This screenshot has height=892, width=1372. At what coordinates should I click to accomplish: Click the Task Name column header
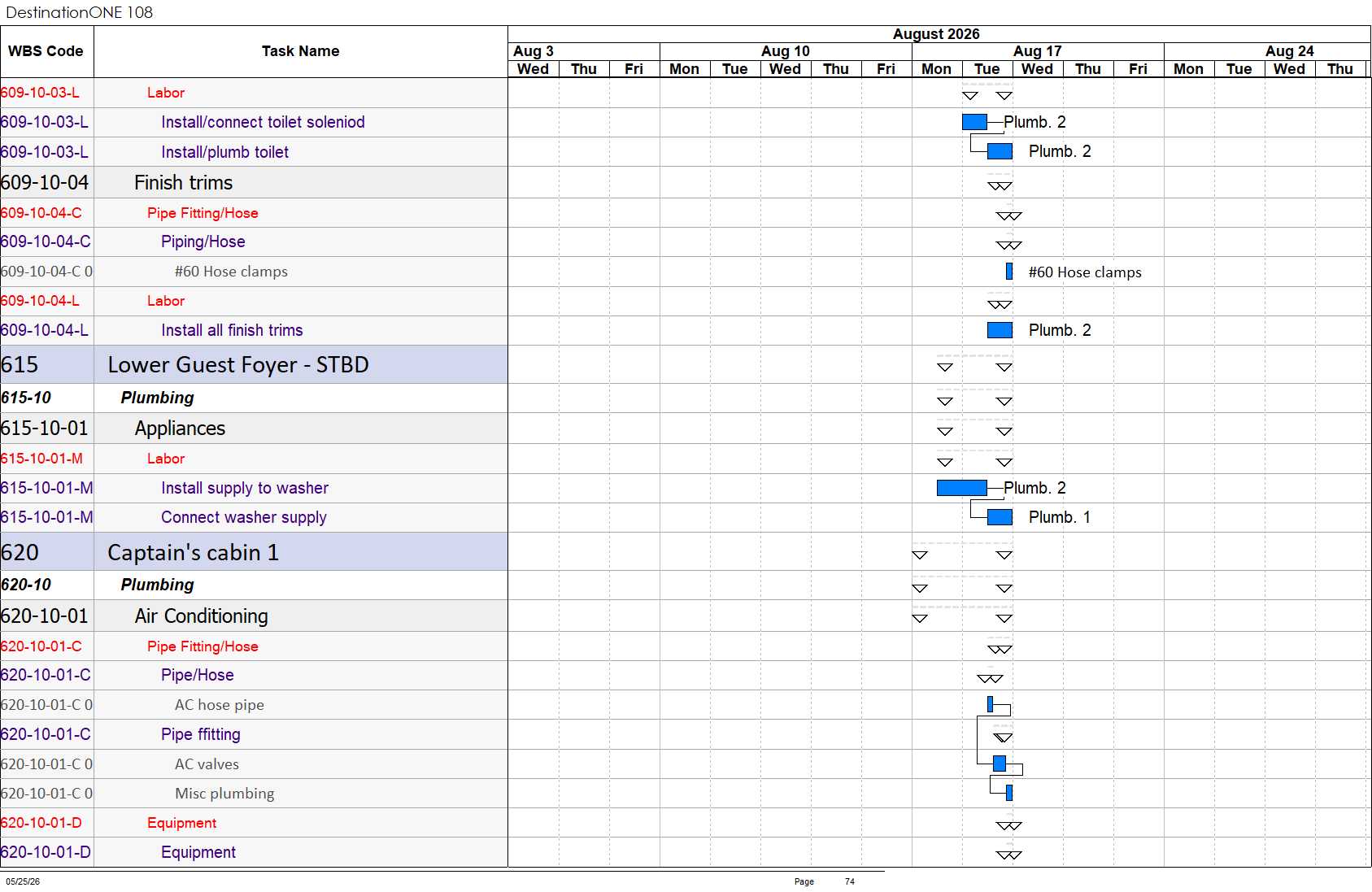click(x=301, y=51)
